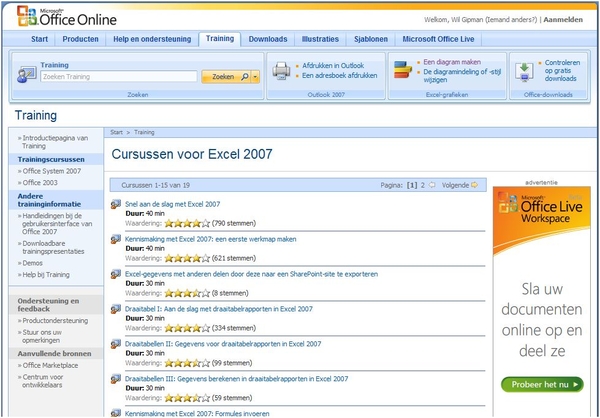The width and height of the screenshot is (600, 418).
Task: Open the Microsoft Office Live tab
Action: point(438,39)
